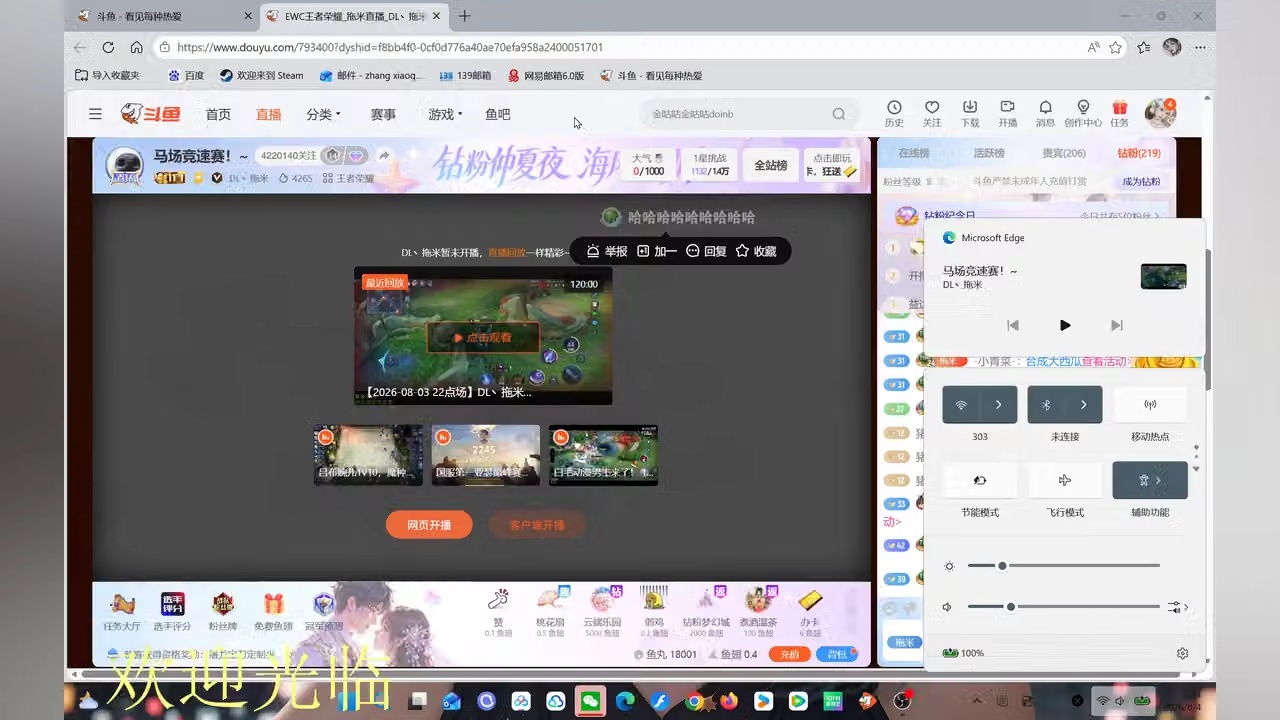1280x720 pixels.
Task: Add page to favorites star icon
Action: (1115, 47)
